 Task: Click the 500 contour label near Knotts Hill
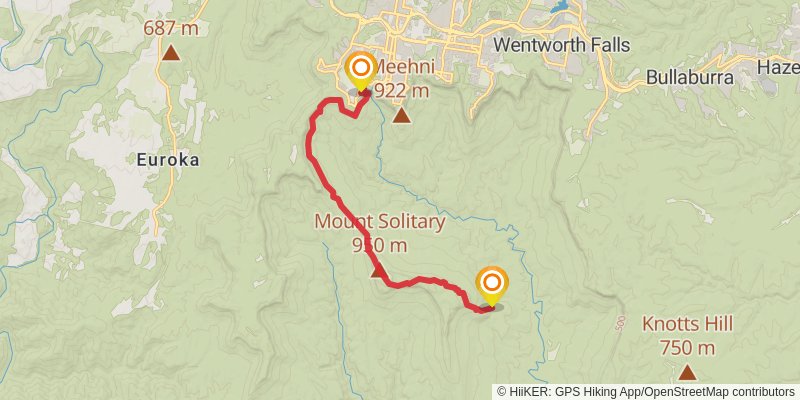pos(620,324)
